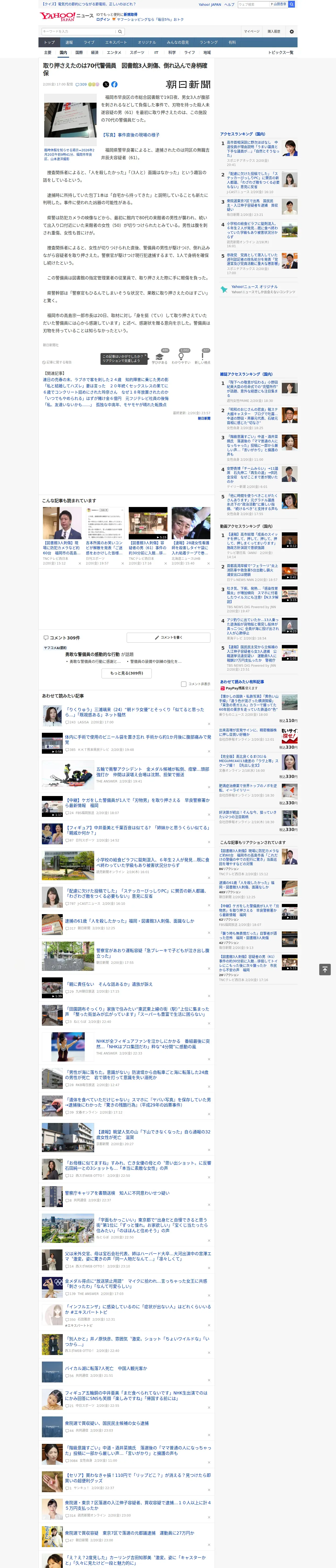Open article バイカル湖に転落7人死亡
This screenshot has width=336, height=1568.
[106, 1368]
